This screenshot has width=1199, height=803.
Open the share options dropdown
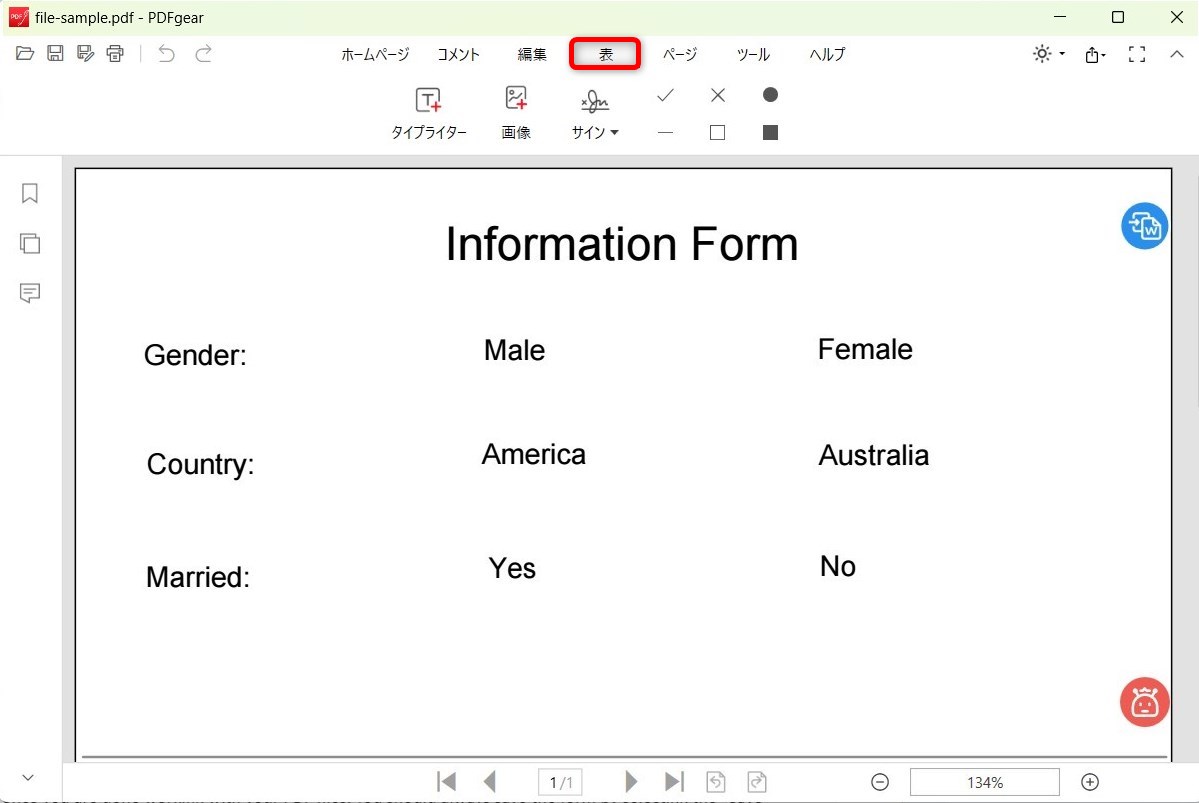[x=1094, y=54]
